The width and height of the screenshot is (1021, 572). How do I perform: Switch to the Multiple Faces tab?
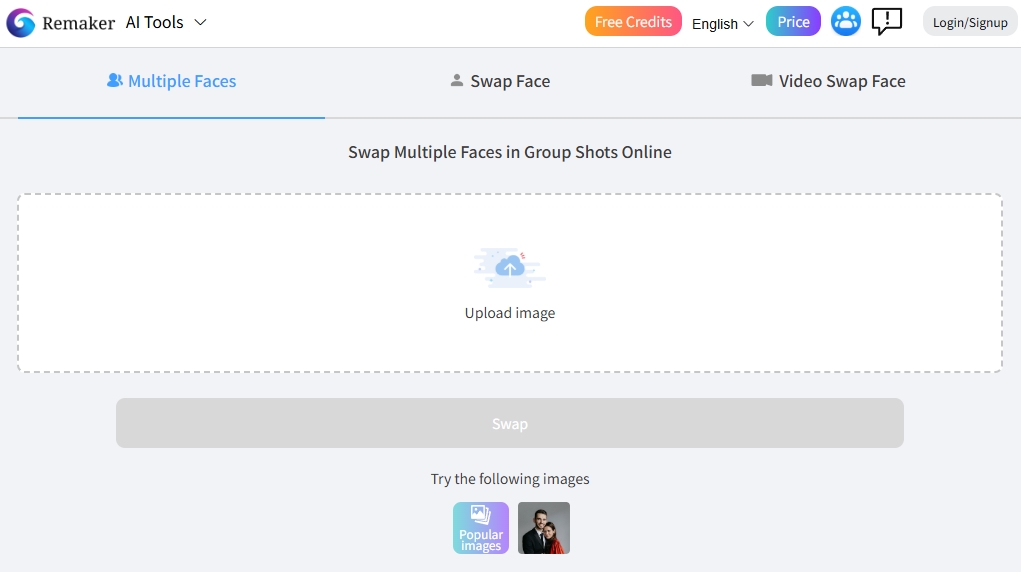coord(171,81)
